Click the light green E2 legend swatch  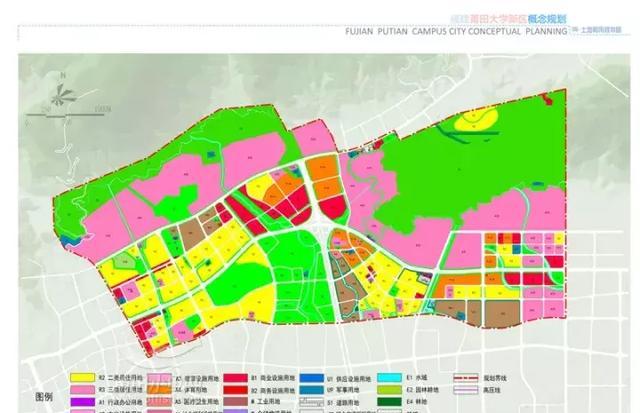tap(389, 390)
